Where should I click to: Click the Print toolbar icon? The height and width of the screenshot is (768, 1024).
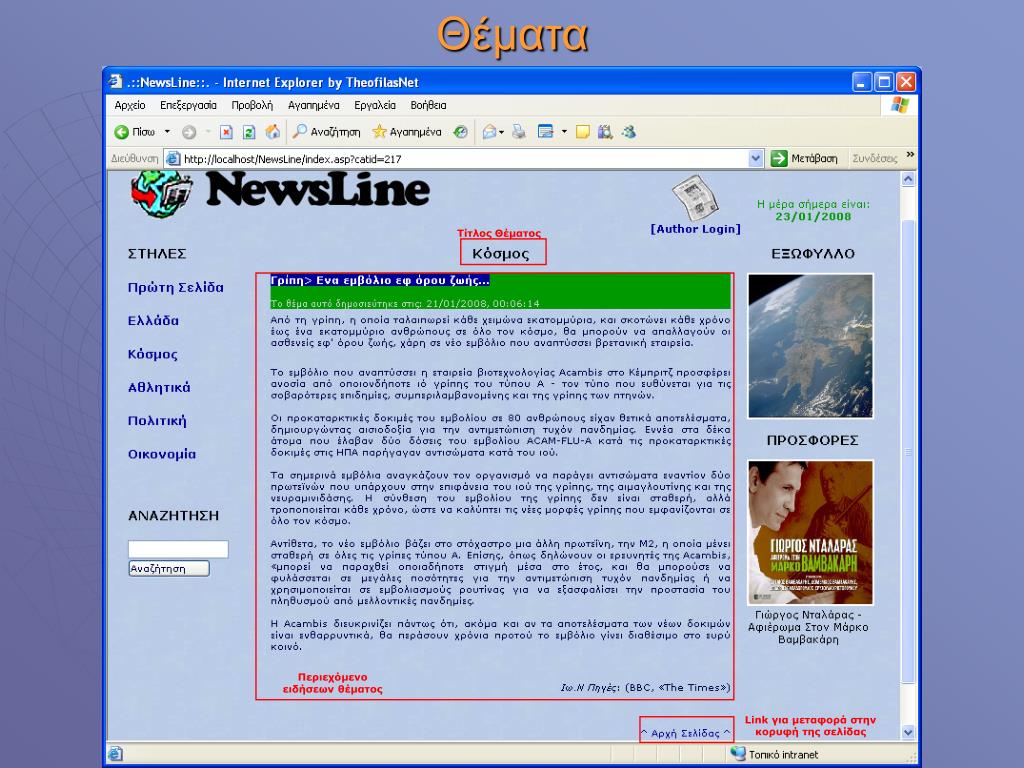point(519,133)
